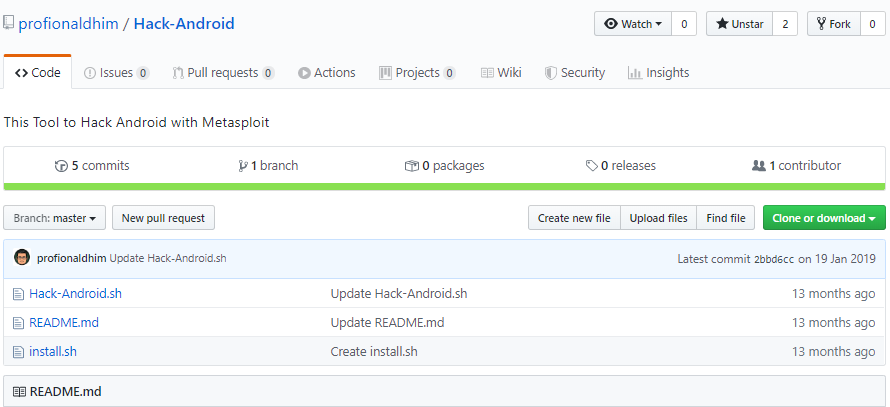The width and height of the screenshot is (890, 407).
Task: Click profionaldhim's avatar in commit bar
Action: pos(22,257)
